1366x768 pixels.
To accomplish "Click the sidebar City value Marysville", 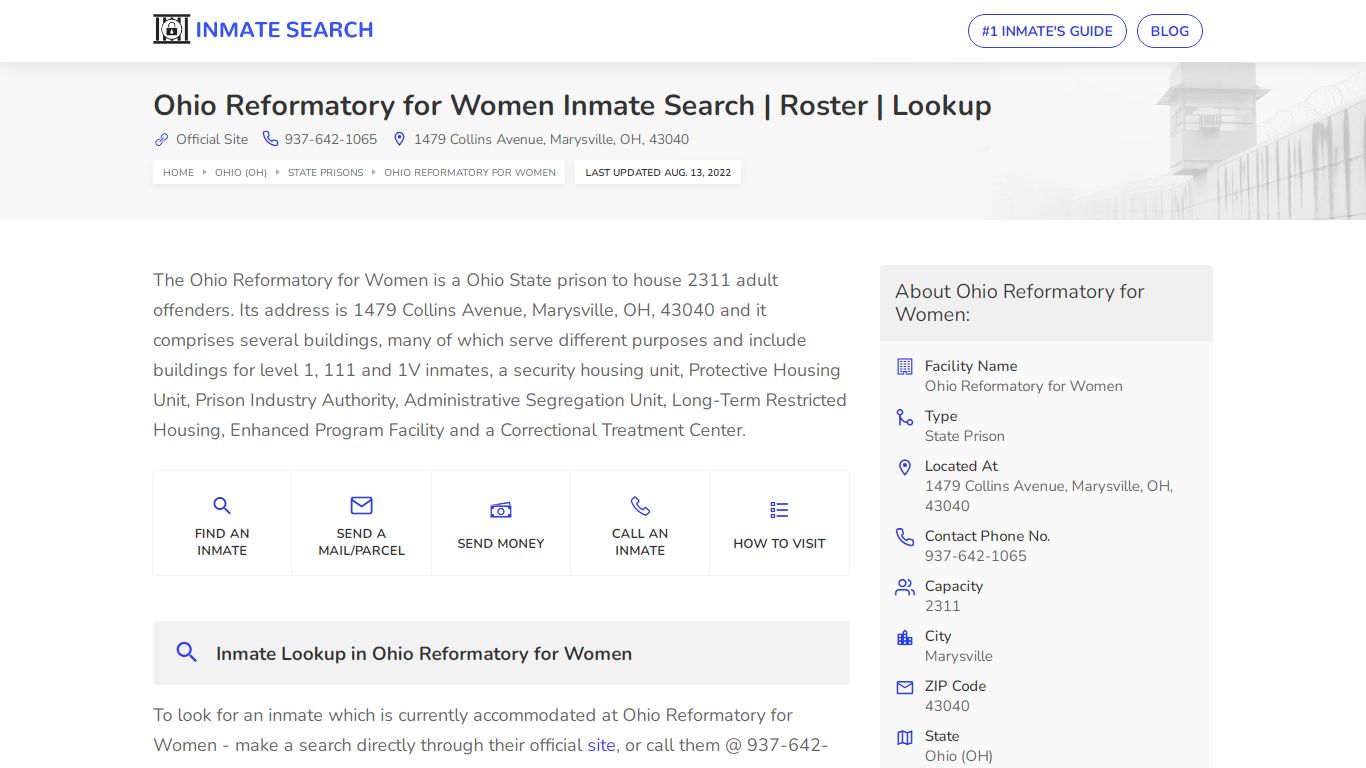I will pos(959,656).
